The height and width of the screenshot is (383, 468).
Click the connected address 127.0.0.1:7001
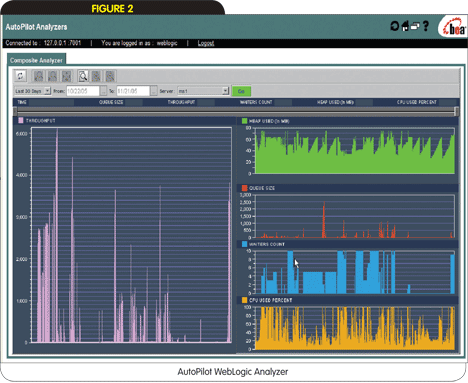(x=62, y=43)
